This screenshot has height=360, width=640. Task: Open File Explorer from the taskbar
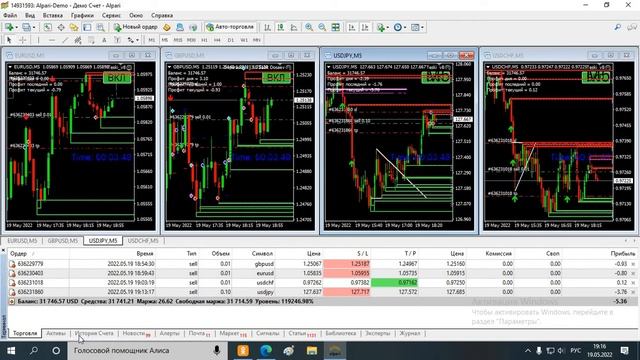point(312,351)
